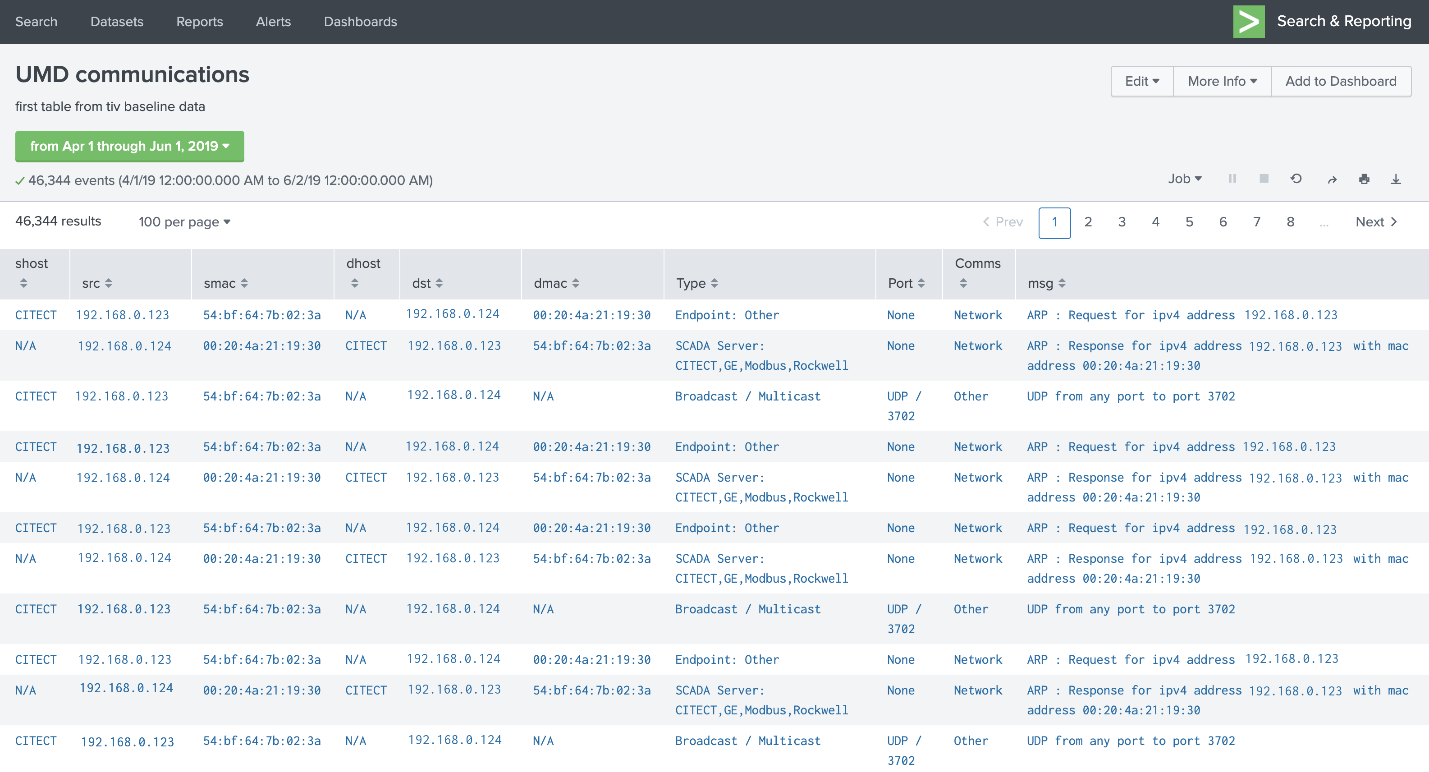This screenshot has width=1429, height=772.
Task: Pause the running search job
Action: pos(1232,178)
